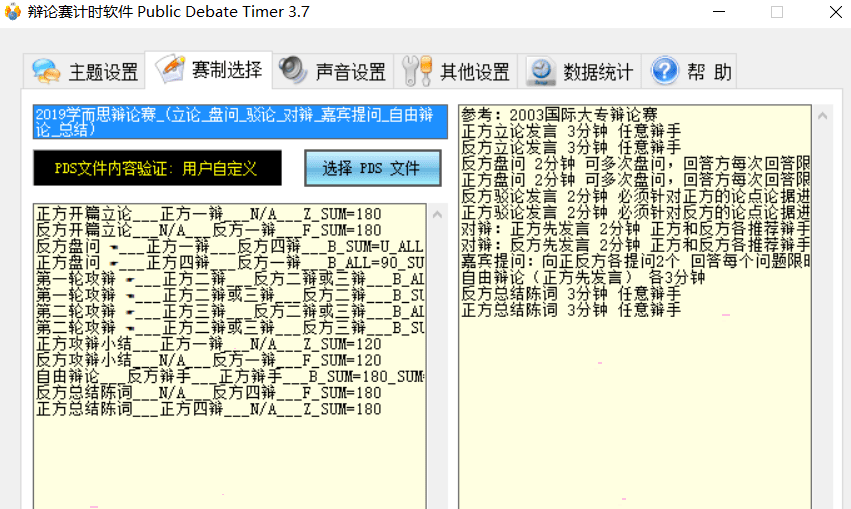This screenshot has width=851, height=509.
Task: Click the speaker icon of 声音设置
Action: click(293, 71)
